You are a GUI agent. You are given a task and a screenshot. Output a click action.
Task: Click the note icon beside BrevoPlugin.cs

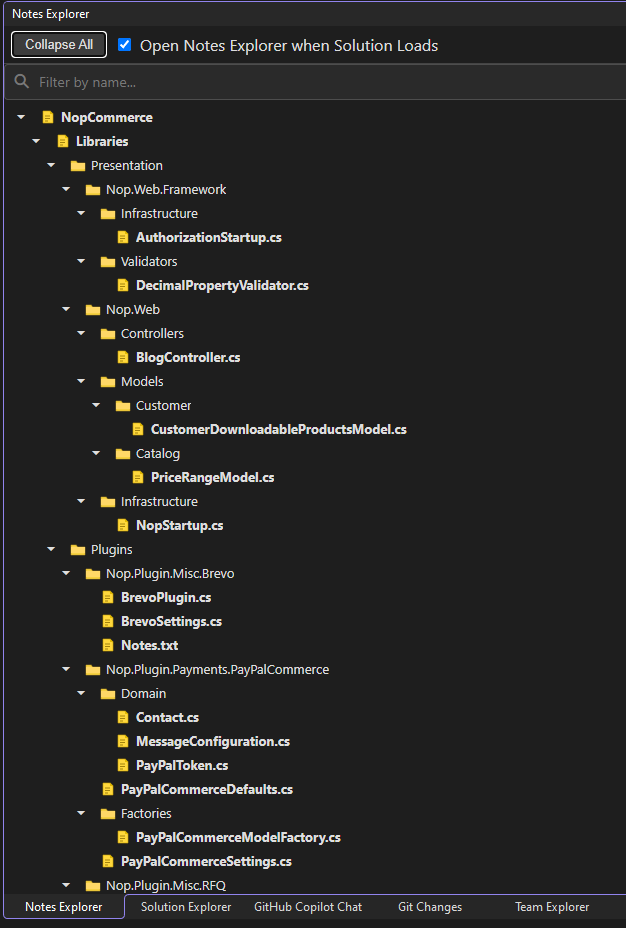click(108, 598)
